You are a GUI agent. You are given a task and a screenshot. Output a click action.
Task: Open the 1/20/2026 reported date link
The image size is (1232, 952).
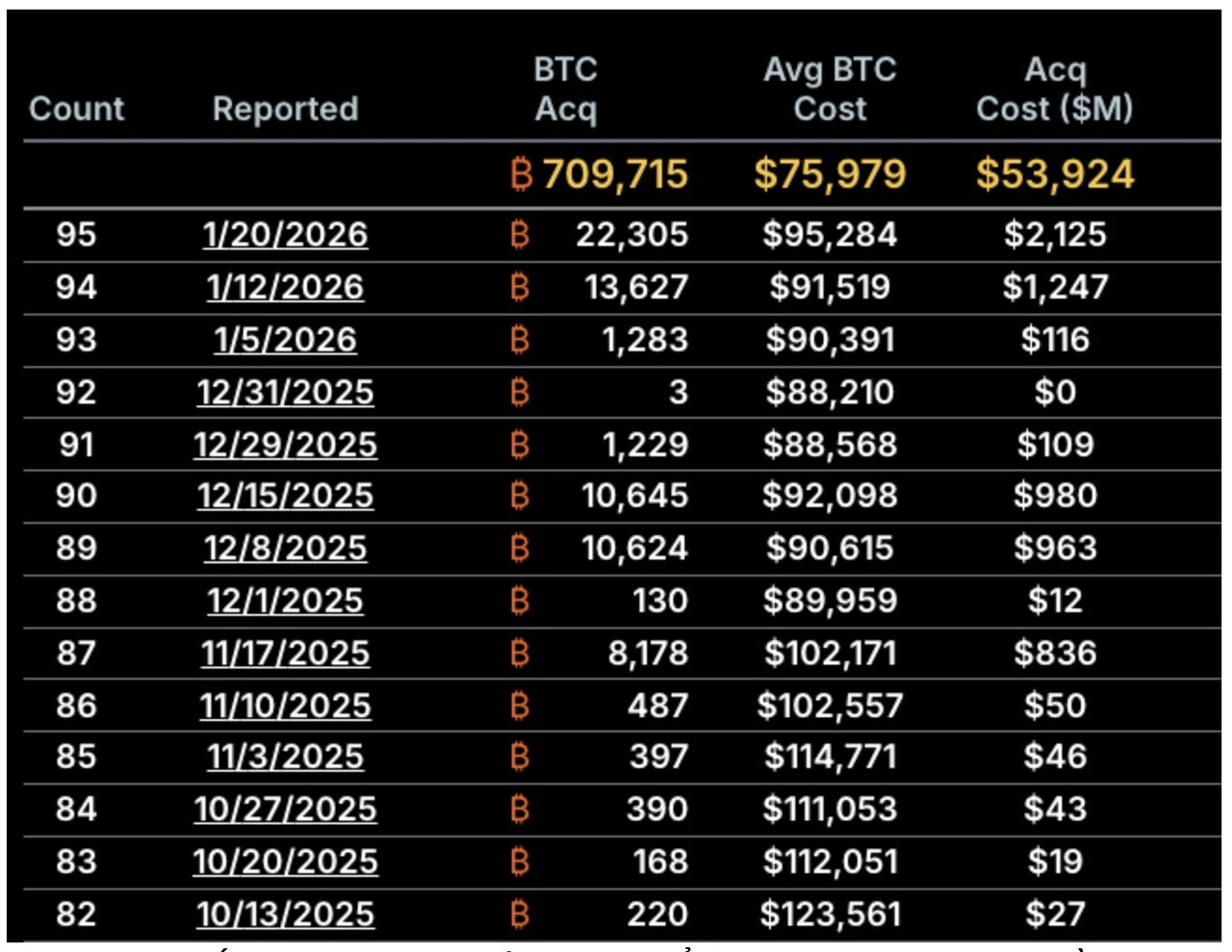(x=285, y=234)
